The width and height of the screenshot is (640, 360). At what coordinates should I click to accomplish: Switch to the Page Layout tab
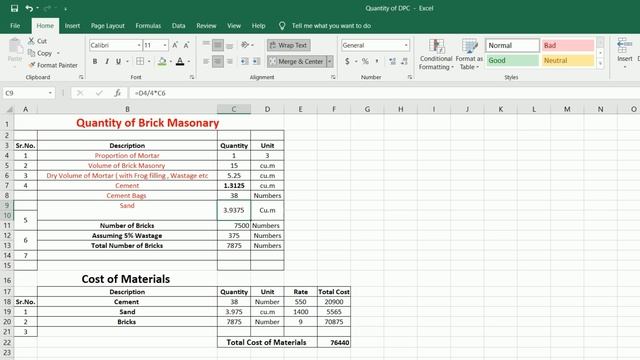tap(108, 26)
